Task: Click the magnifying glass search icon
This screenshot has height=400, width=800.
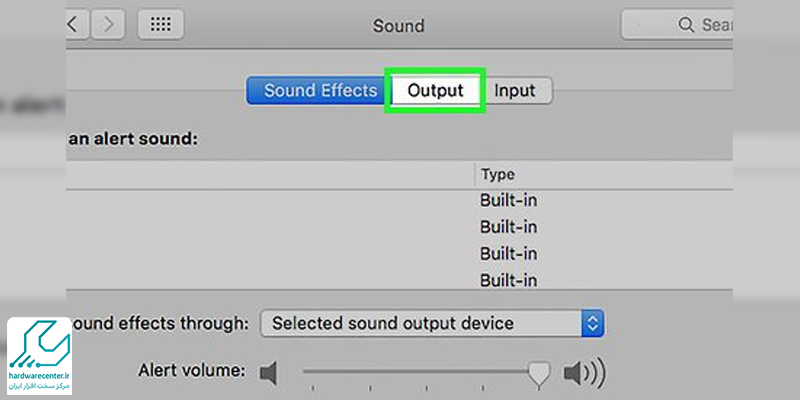Action: 687,24
